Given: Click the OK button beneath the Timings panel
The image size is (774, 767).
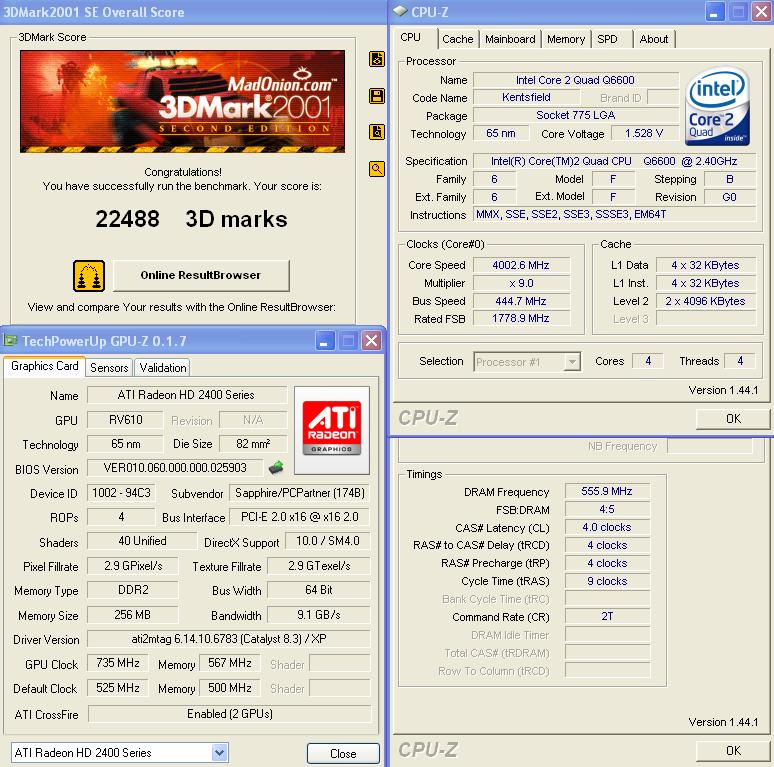Looking at the screenshot, I should [733, 751].
